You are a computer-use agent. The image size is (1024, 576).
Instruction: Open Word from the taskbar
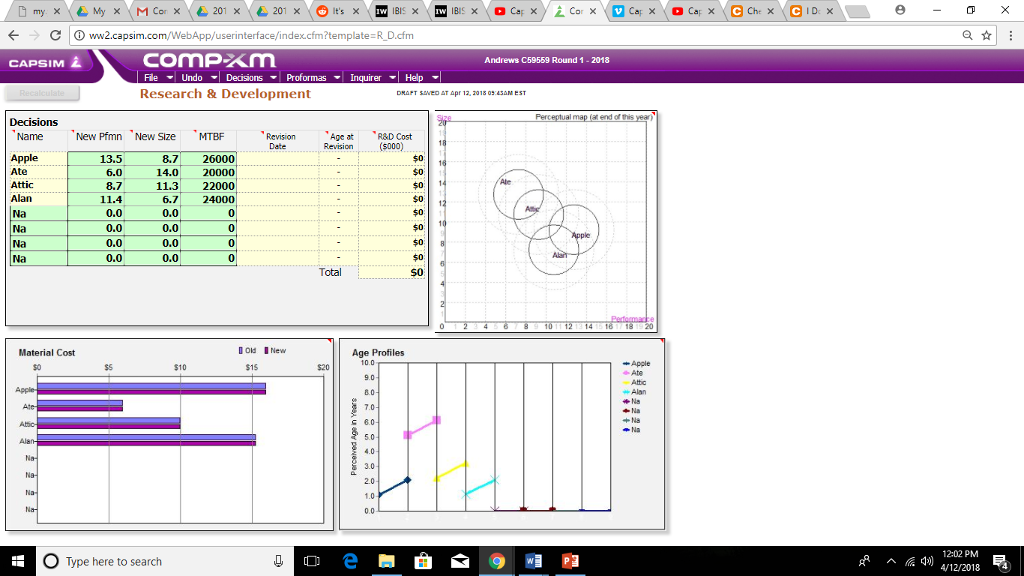[533, 561]
